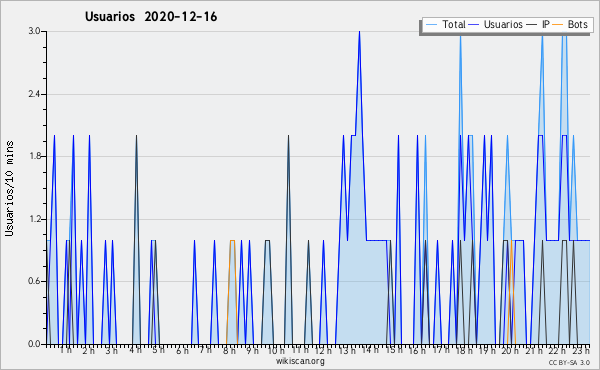Click the 3.0 y-axis value

click(x=34, y=31)
